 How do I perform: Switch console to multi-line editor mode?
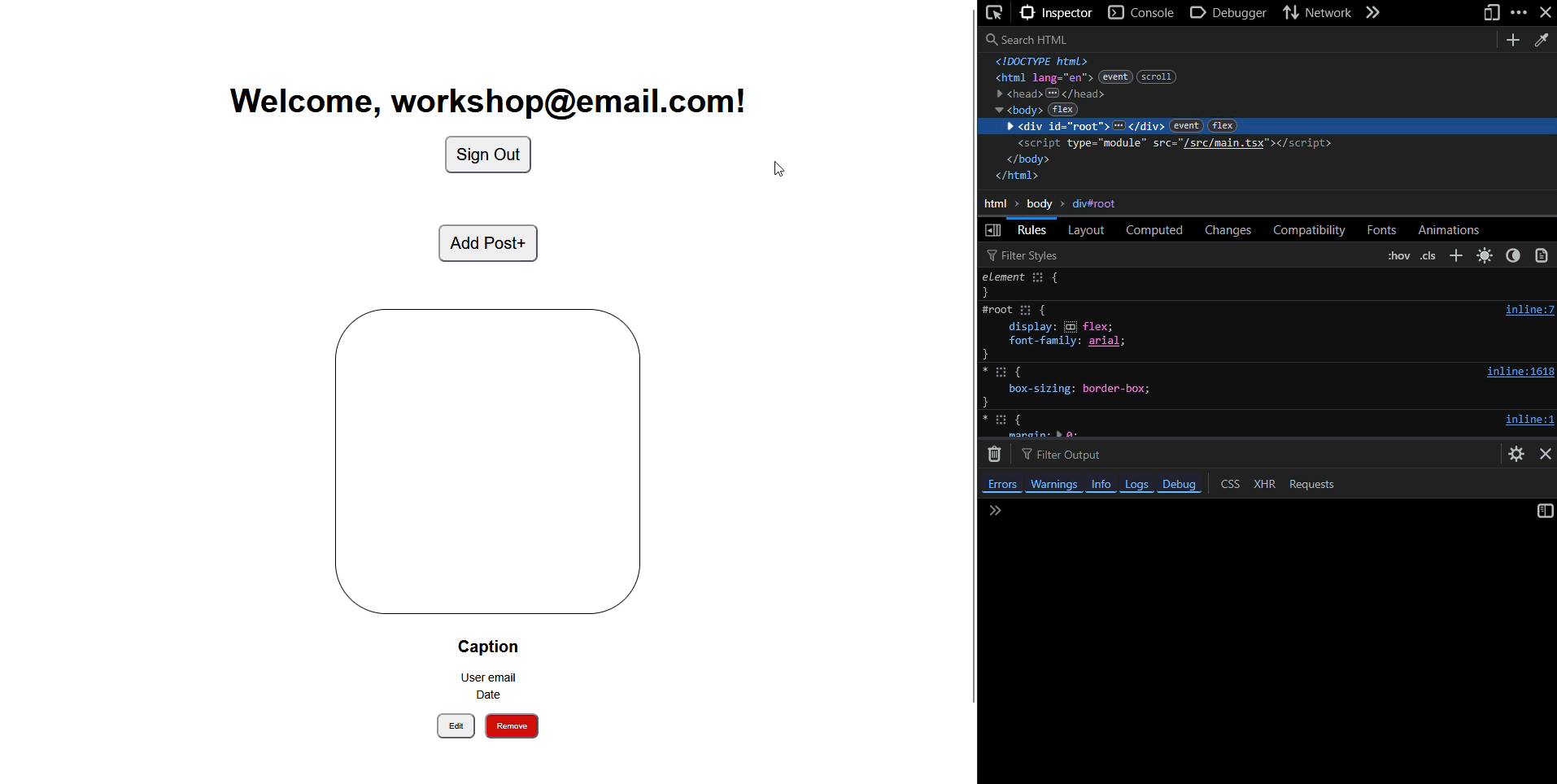(1546, 511)
